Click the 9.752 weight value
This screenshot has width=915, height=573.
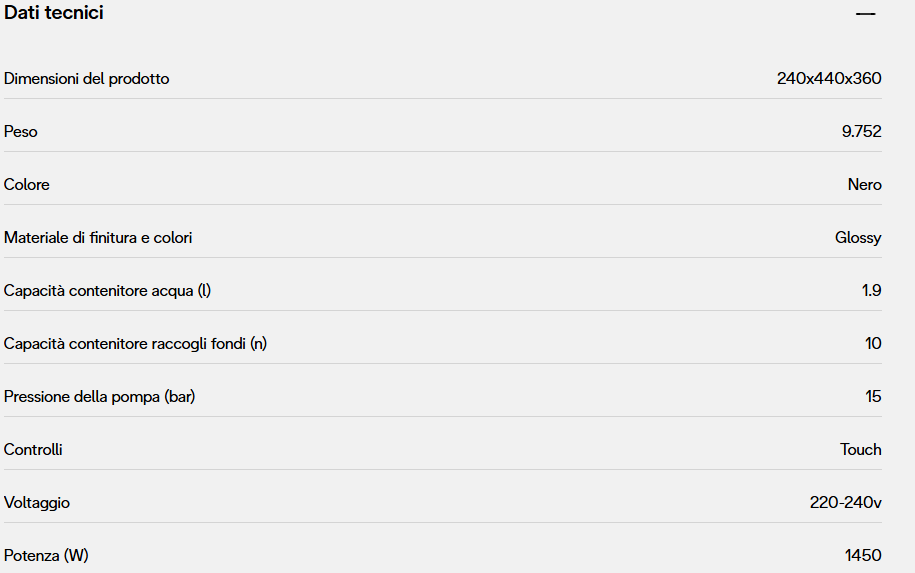[x=861, y=131]
